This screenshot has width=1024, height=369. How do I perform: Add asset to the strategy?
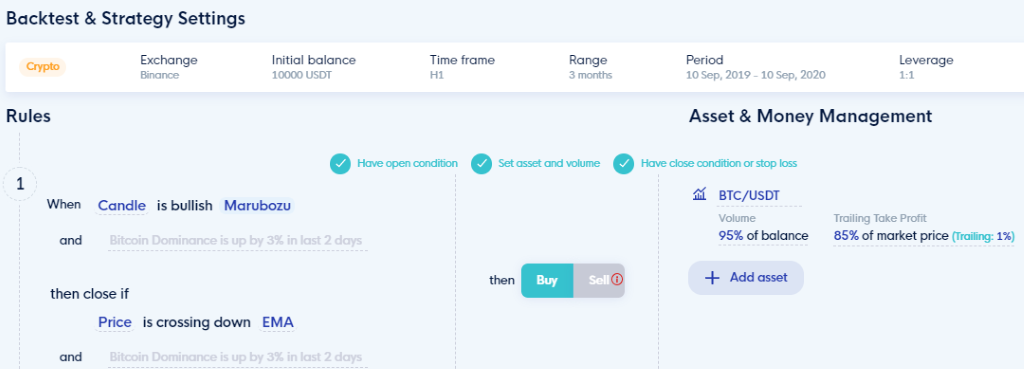click(746, 278)
